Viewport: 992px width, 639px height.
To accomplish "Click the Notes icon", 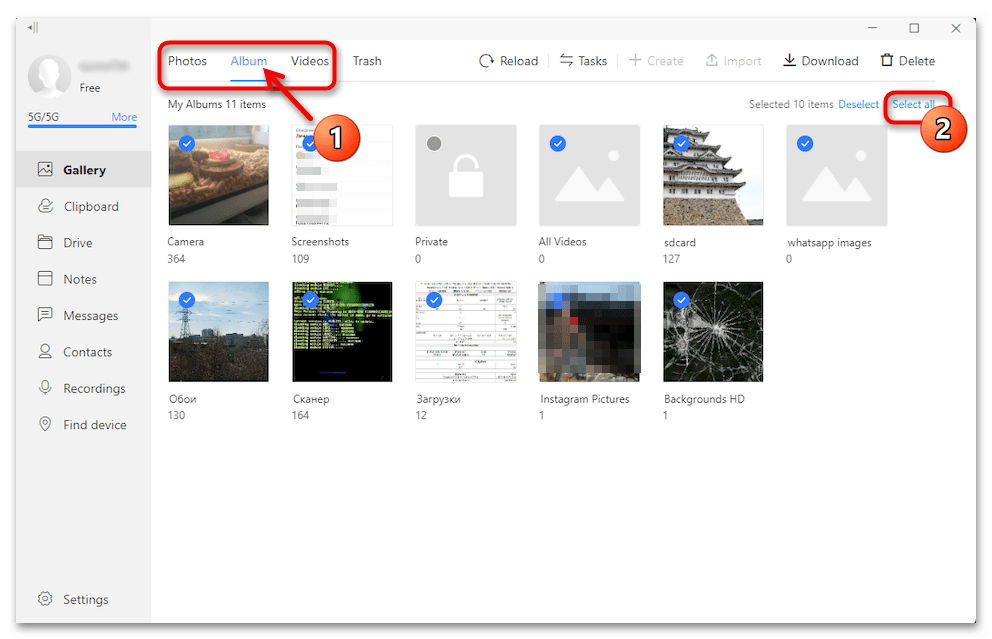I will (45, 278).
